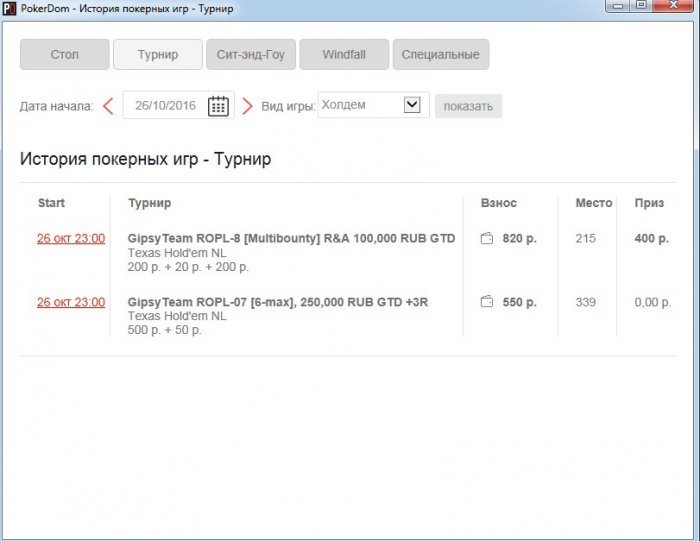Switch to the Windfall tab

point(344,54)
